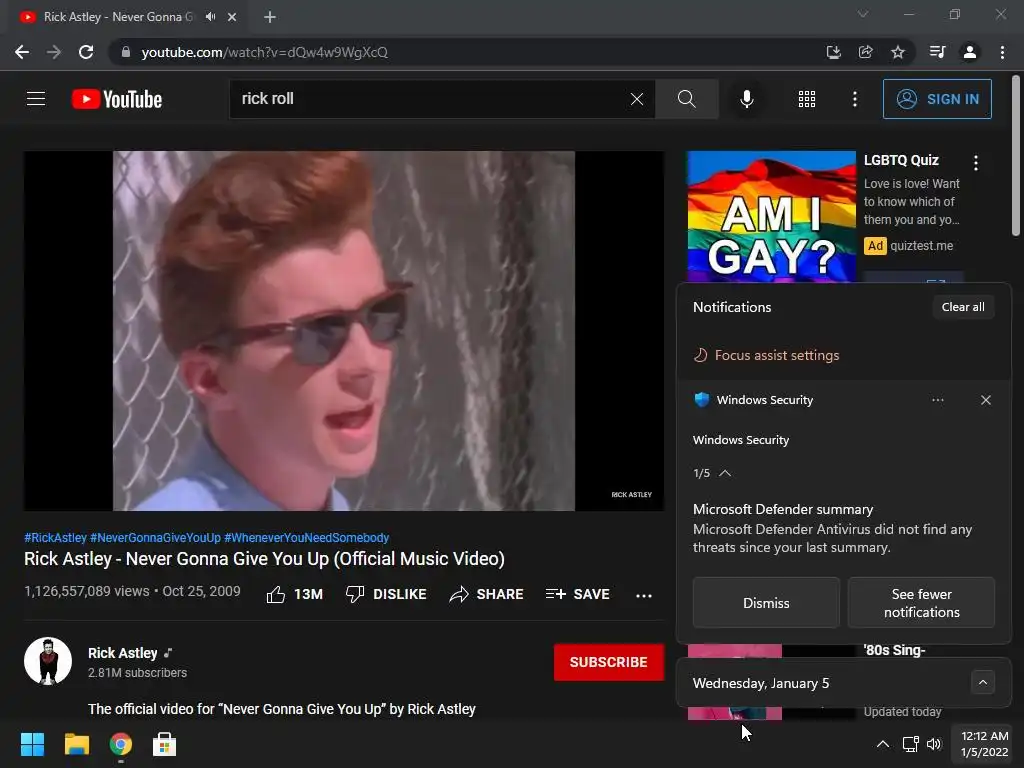Click the DISLIKE button

pyautogui.click(x=386, y=594)
